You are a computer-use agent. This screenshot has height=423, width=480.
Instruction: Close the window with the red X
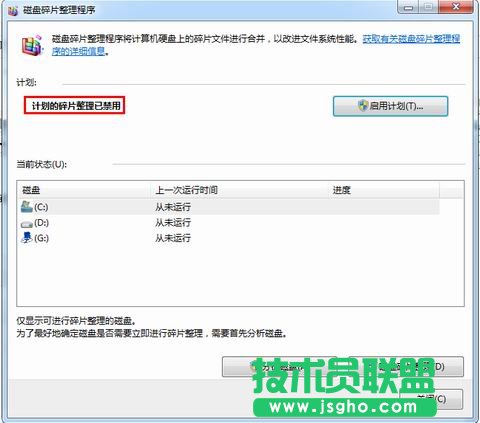click(x=456, y=7)
